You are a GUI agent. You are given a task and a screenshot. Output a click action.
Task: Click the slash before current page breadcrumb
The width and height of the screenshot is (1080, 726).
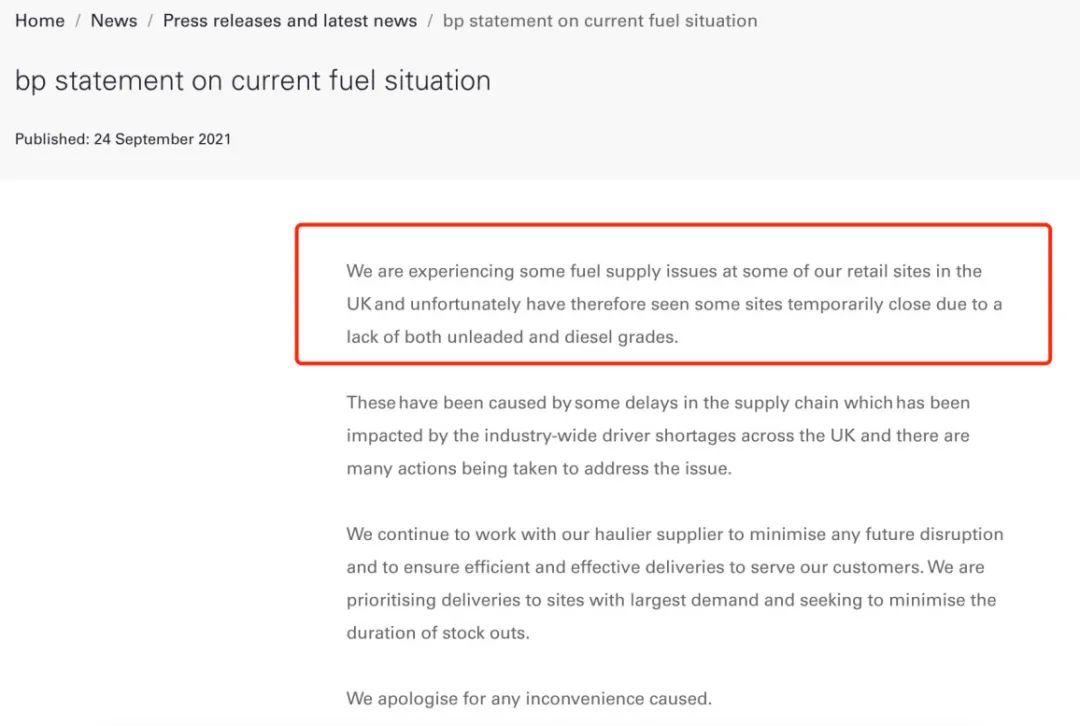coord(430,21)
